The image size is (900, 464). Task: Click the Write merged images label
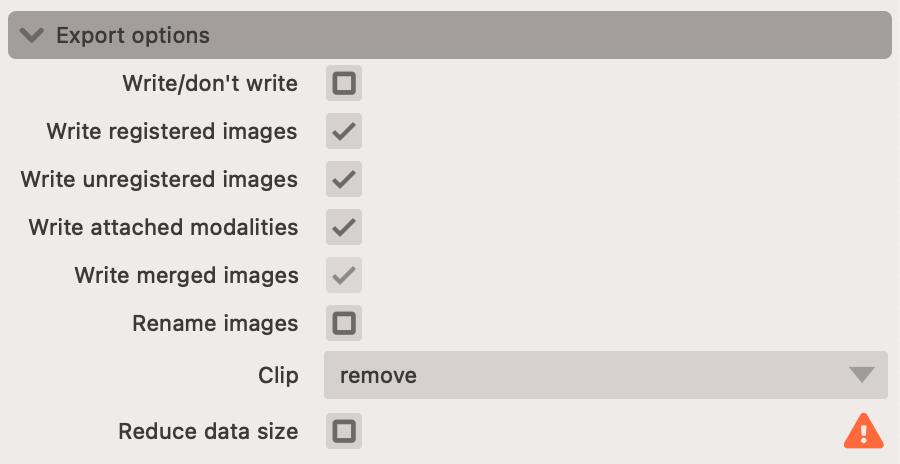coord(186,276)
